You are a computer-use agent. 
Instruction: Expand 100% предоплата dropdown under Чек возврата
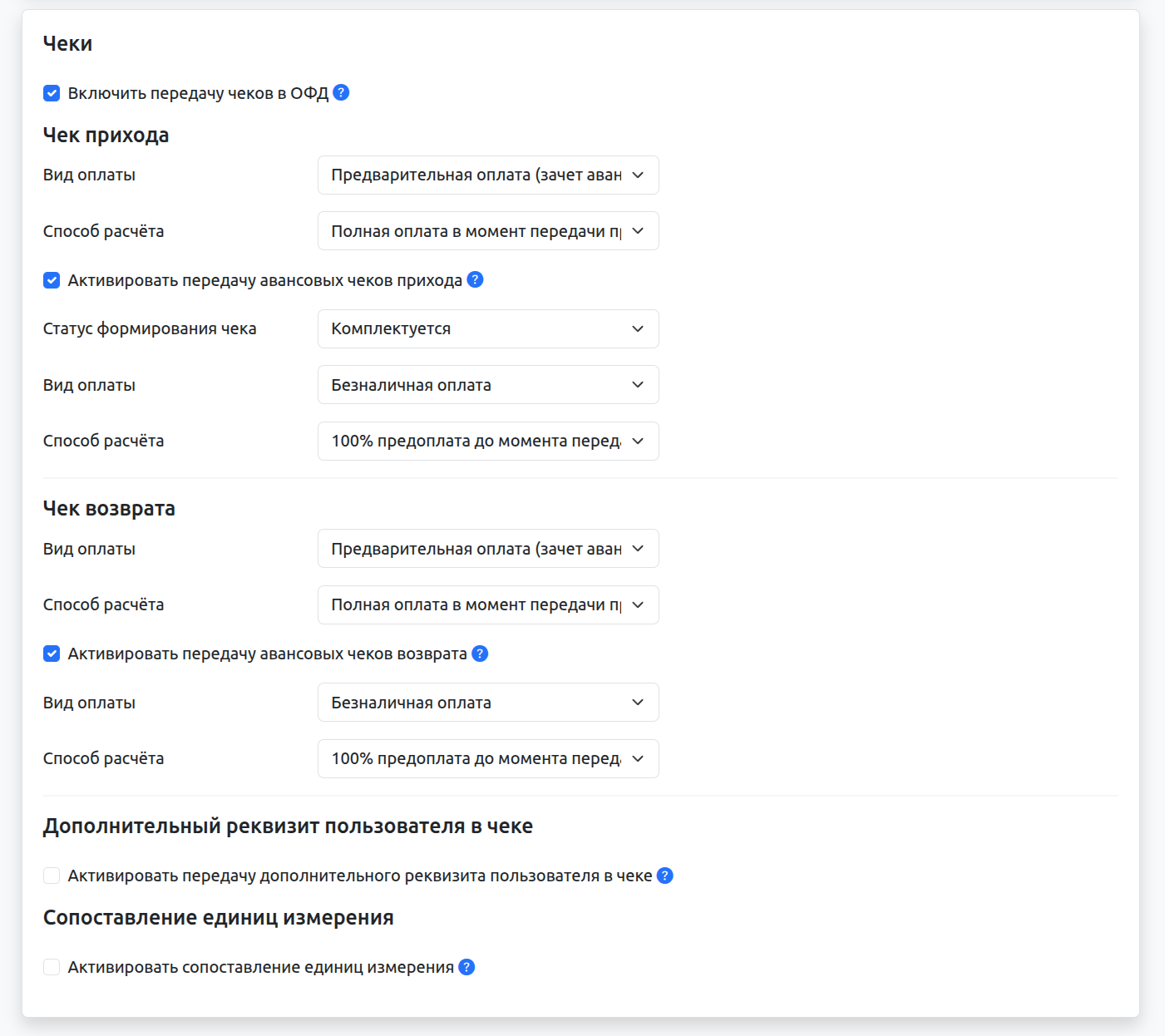(x=488, y=759)
